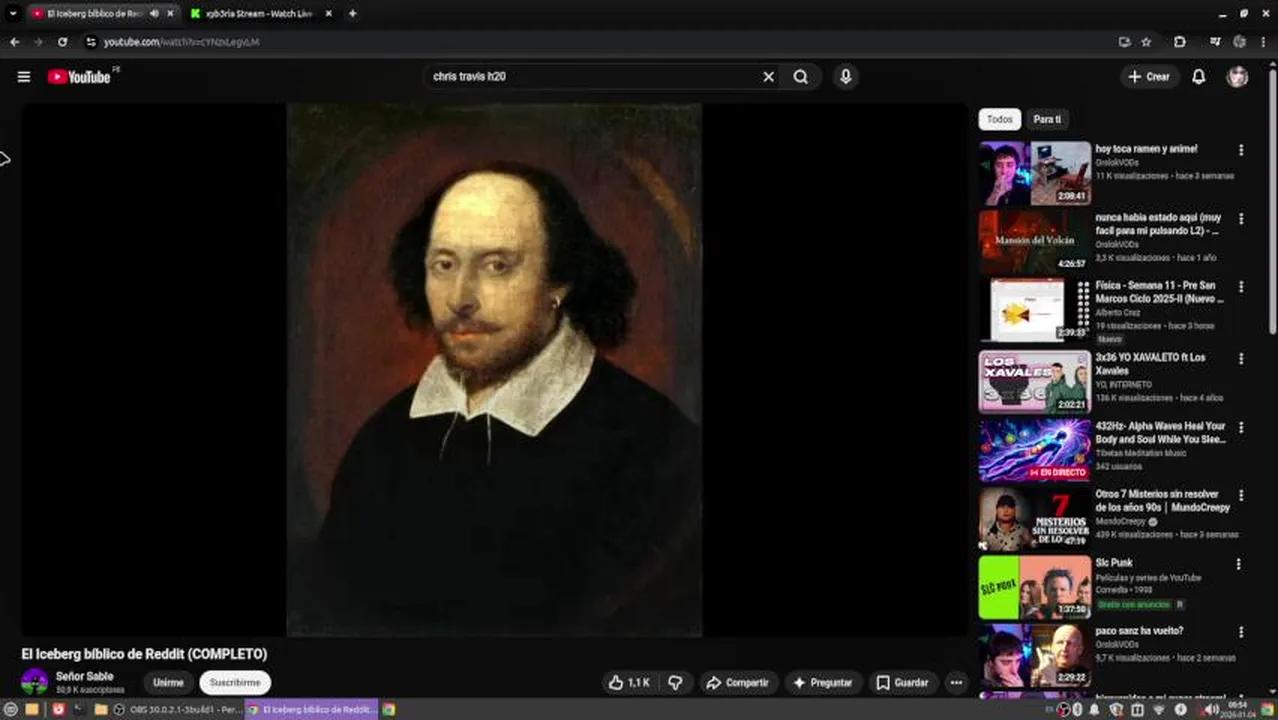The height and width of the screenshot is (720, 1278).
Task: Click '50,8 K suscriptores' text
Action: (90, 690)
